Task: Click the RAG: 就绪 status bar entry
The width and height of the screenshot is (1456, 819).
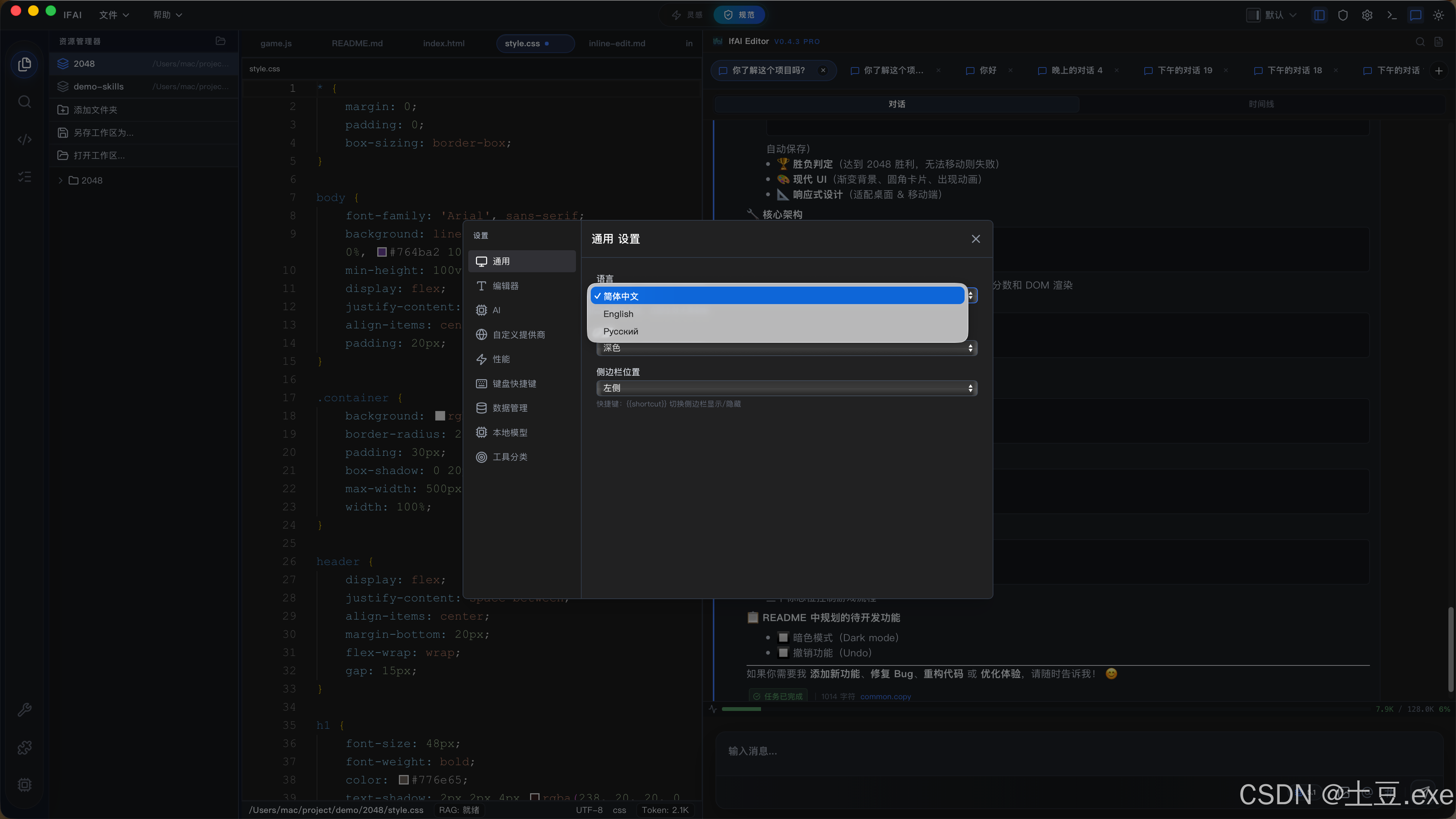Action: (x=459, y=811)
